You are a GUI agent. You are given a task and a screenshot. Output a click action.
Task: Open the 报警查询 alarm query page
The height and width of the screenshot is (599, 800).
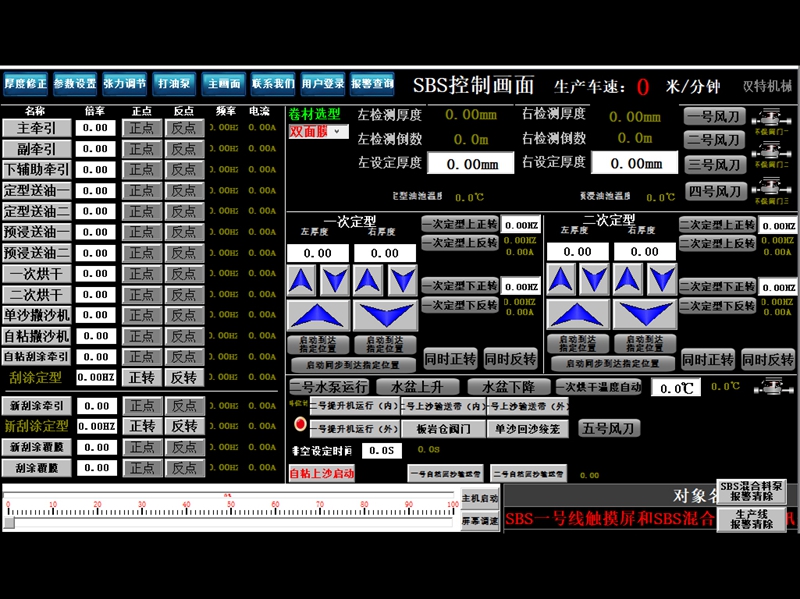[372, 84]
